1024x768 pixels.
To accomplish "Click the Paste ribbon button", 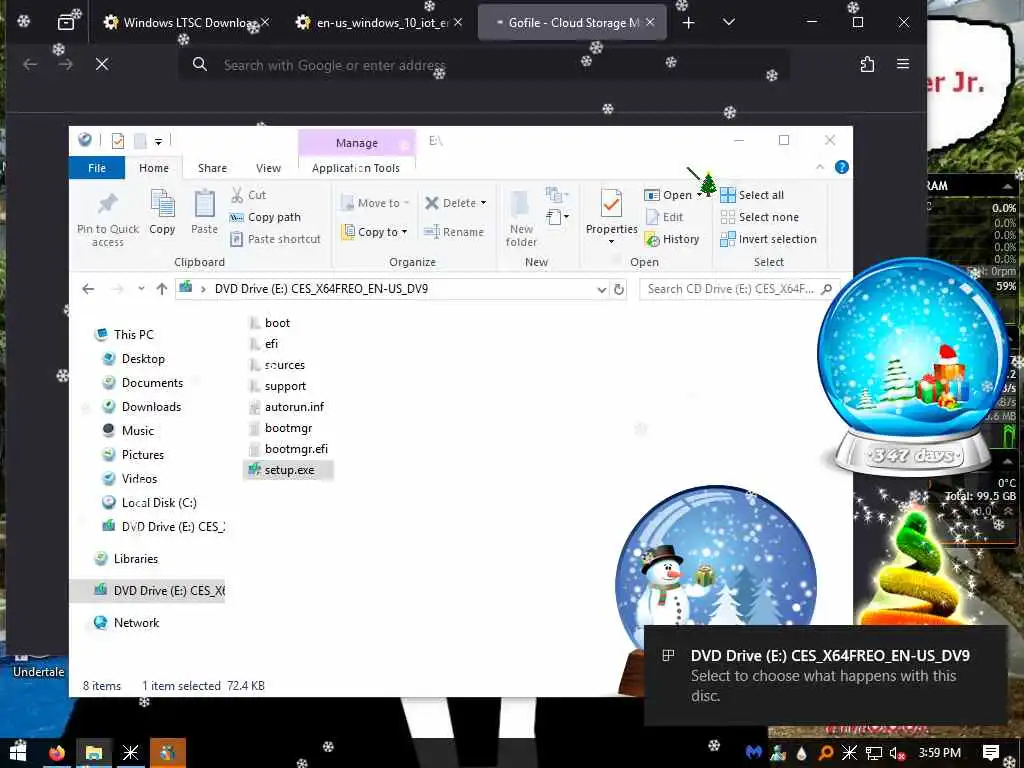I will pos(204,212).
